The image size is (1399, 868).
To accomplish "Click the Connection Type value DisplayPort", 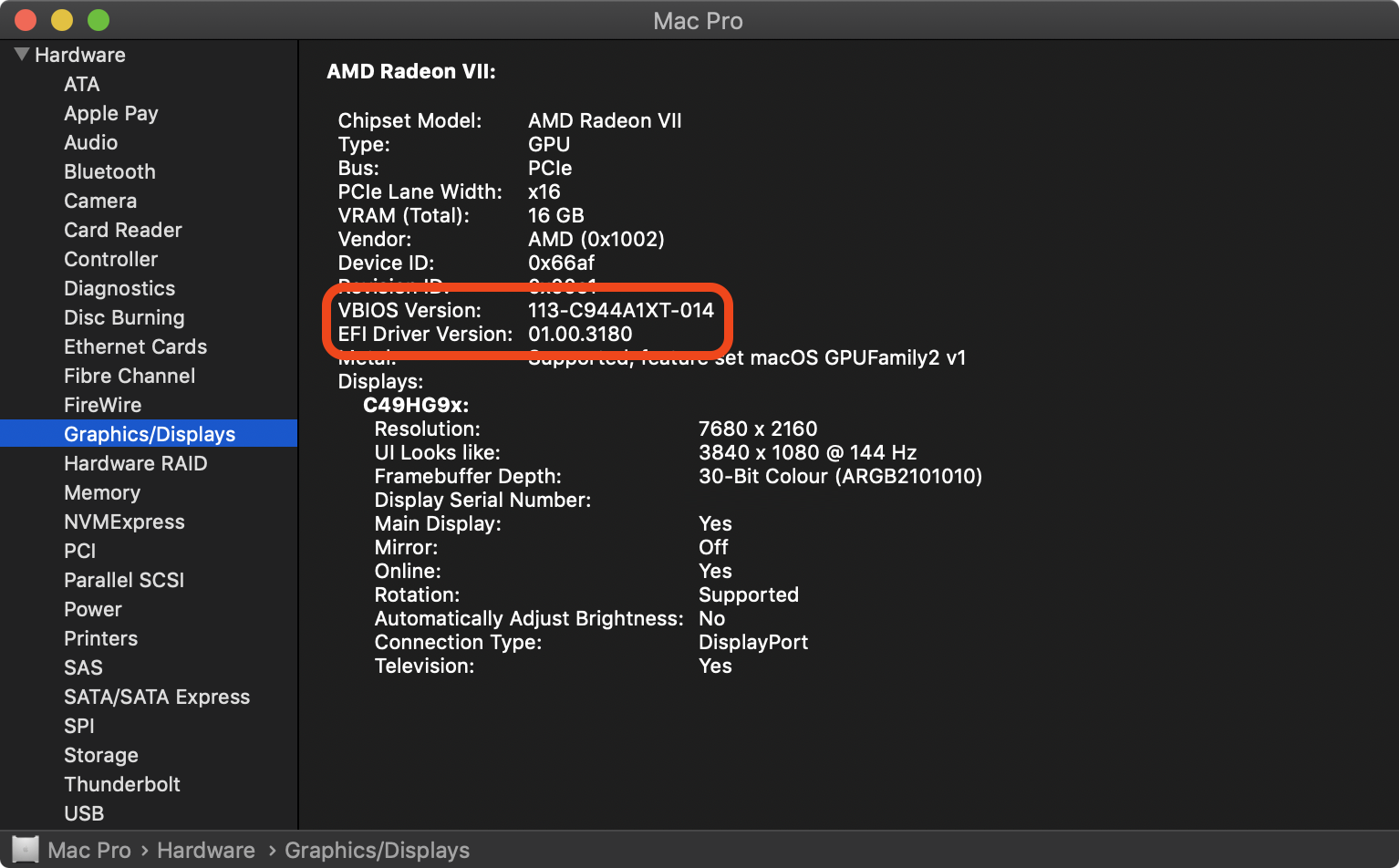I will [x=753, y=642].
